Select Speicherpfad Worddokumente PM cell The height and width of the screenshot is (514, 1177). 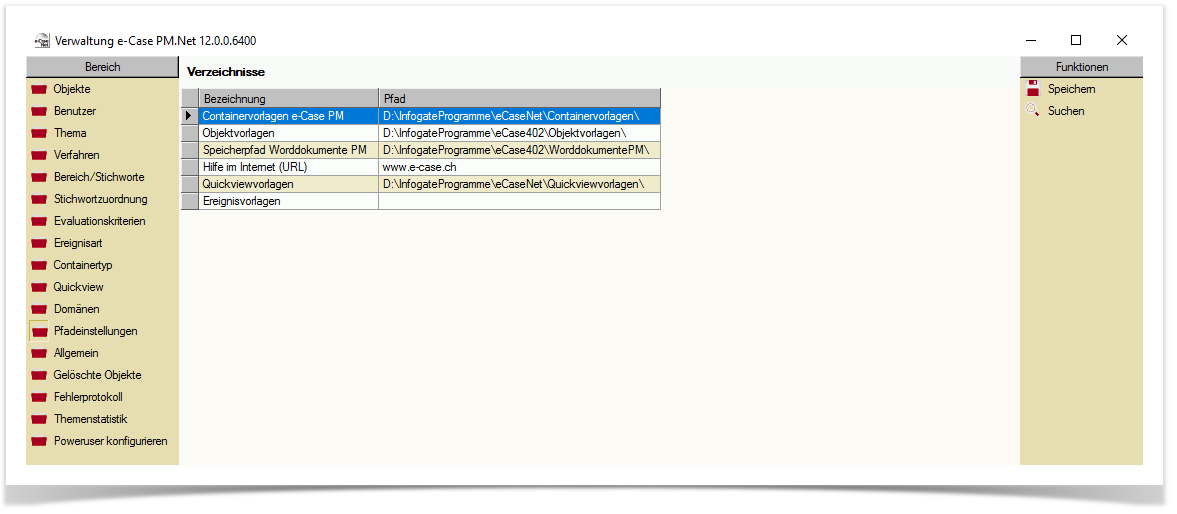pos(289,150)
